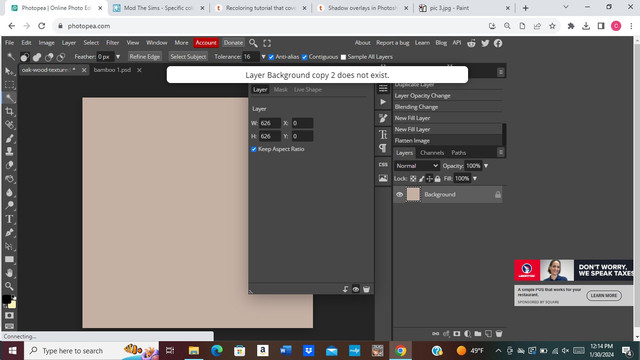Toggle the Contiguous checkbox
Image resolution: width=640 pixels, height=360 pixels.
tap(304, 57)
